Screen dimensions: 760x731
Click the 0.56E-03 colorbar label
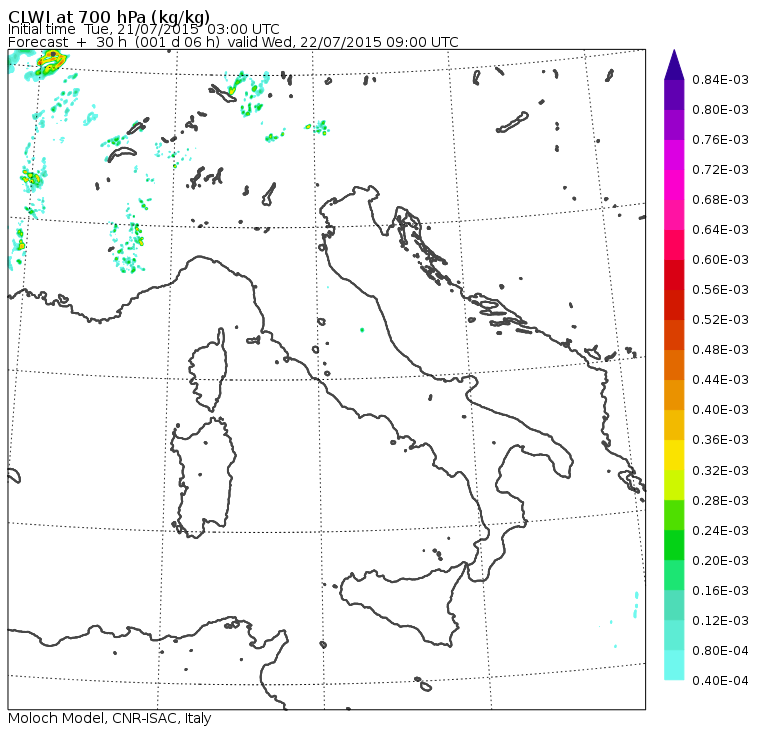(x=720, y=290)
